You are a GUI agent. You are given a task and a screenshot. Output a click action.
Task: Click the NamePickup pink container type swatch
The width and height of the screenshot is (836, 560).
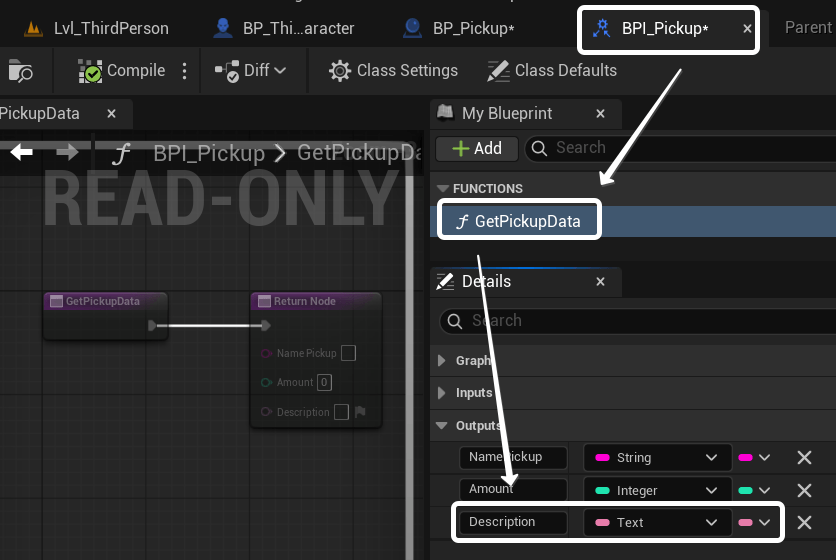[745, 458]
